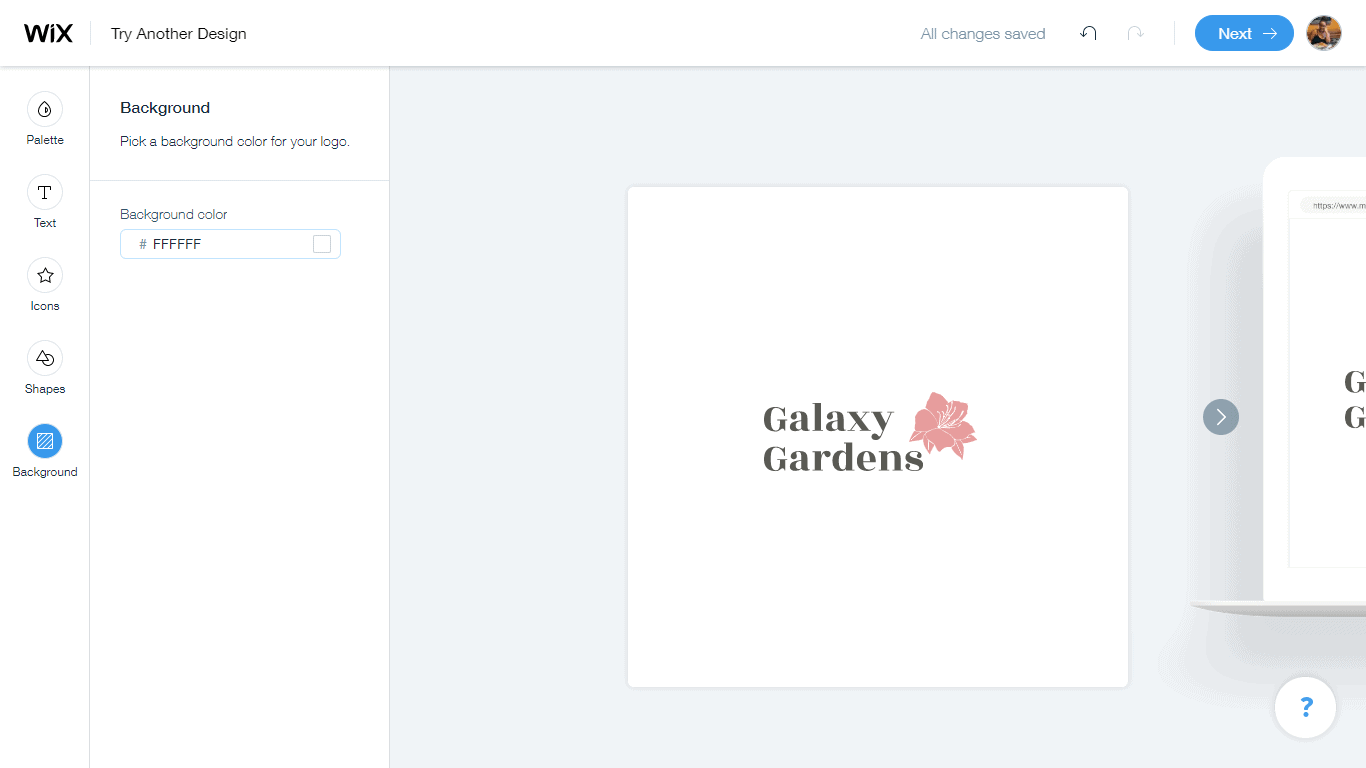Screen dimensions: 1366x768
Task: Show the next preview mockup arrow
Action: coord(1221,417)
